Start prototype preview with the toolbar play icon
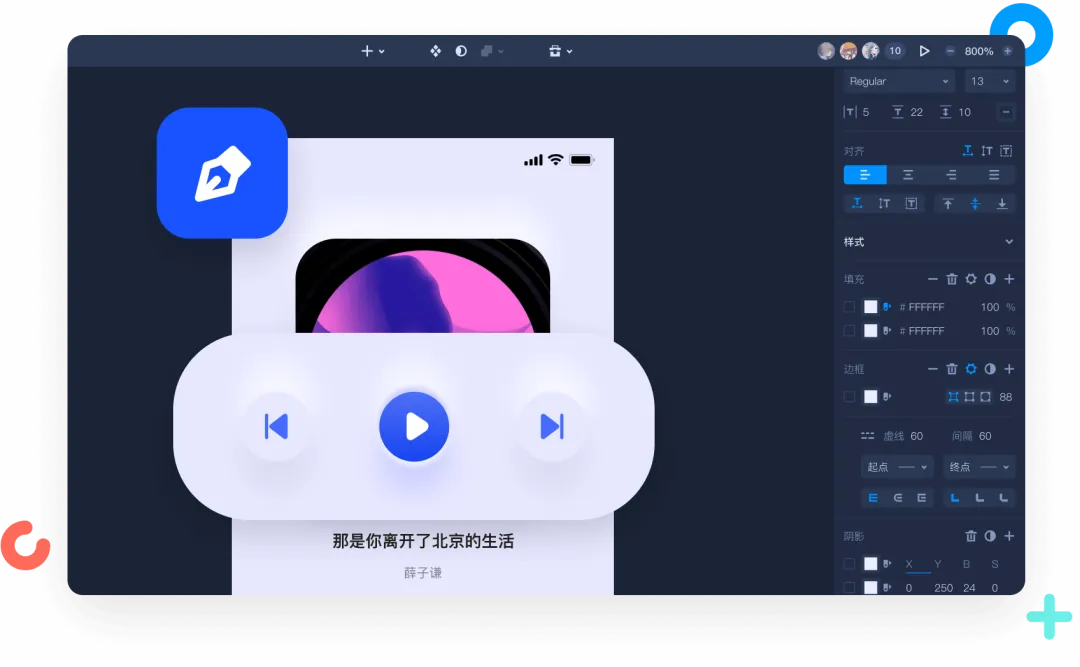This screenshot has width=1080, height=667. pyautogui.click(x=924, y=51)
